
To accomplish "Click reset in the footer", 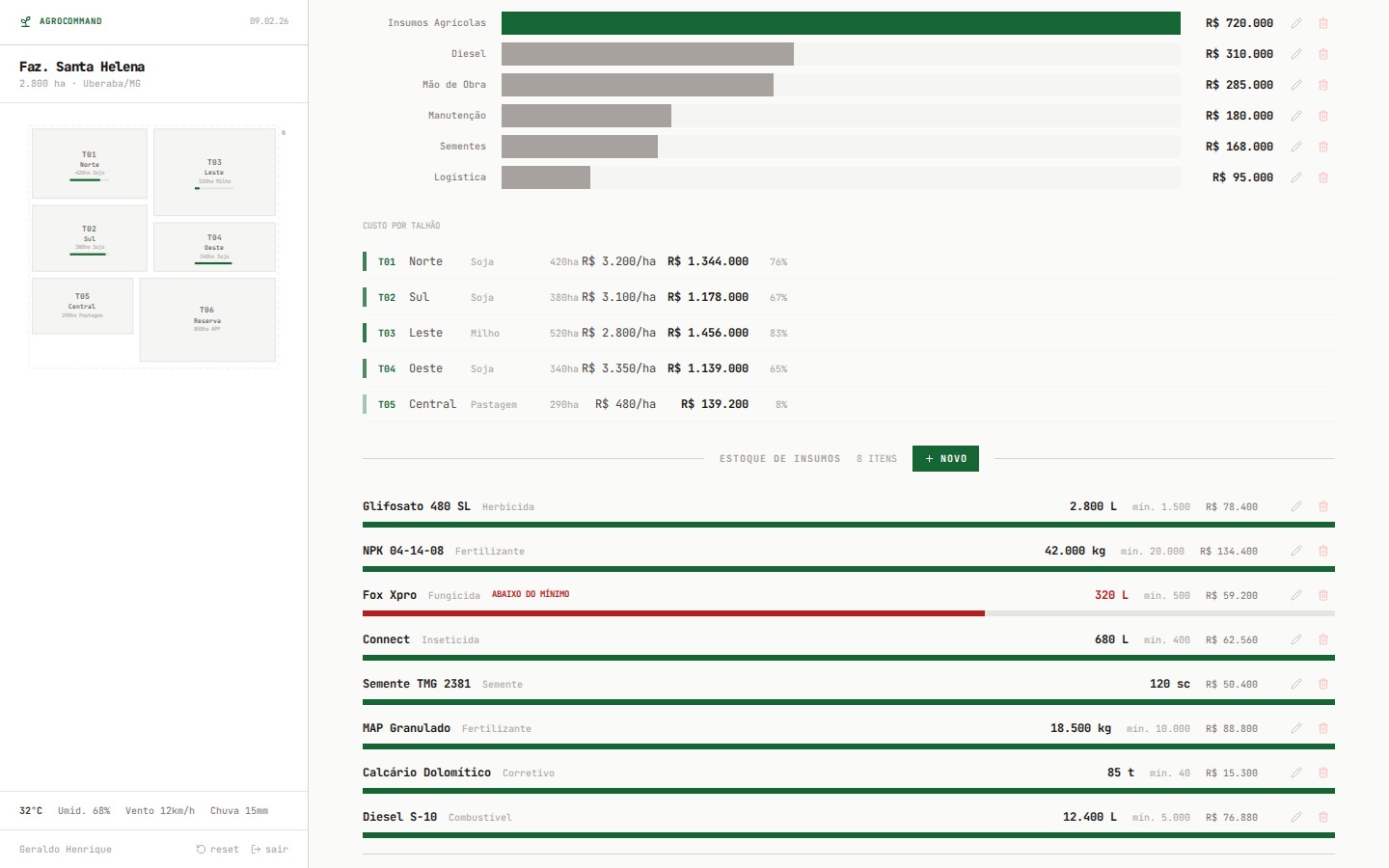I will [x=217, y=849].
